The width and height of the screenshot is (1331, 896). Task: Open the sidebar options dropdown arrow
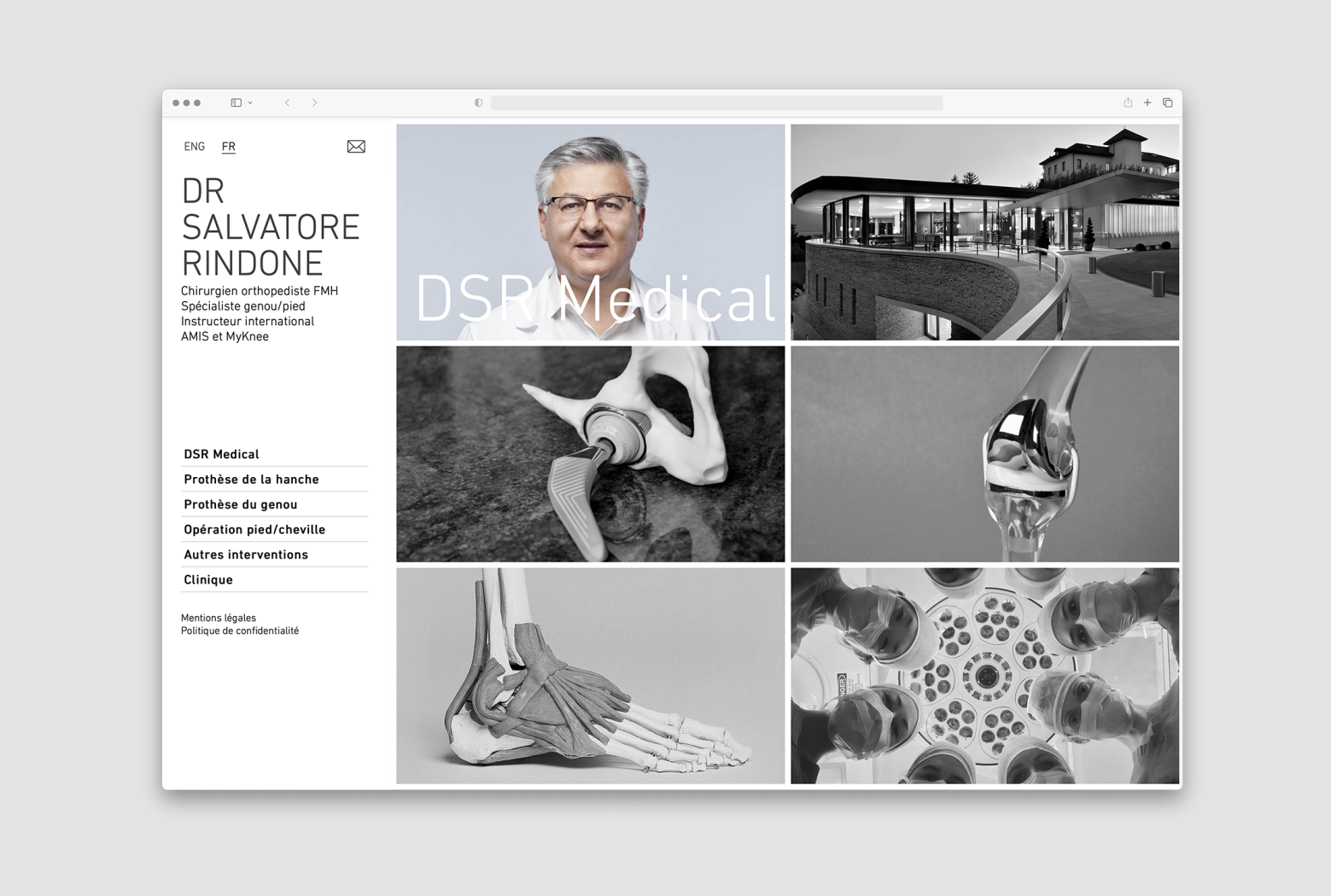(x=250, y=103)
